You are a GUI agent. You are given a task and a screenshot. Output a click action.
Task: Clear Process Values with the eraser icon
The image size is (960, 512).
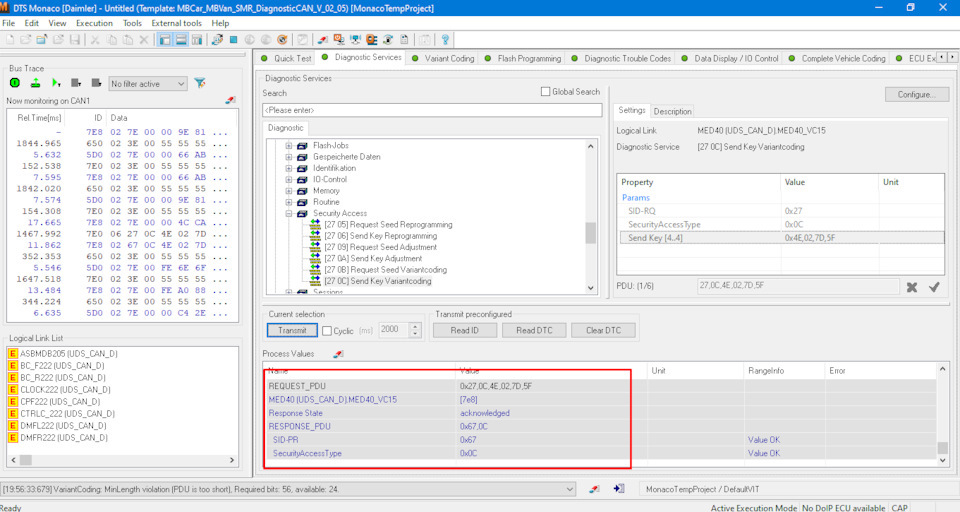point(337,354)
